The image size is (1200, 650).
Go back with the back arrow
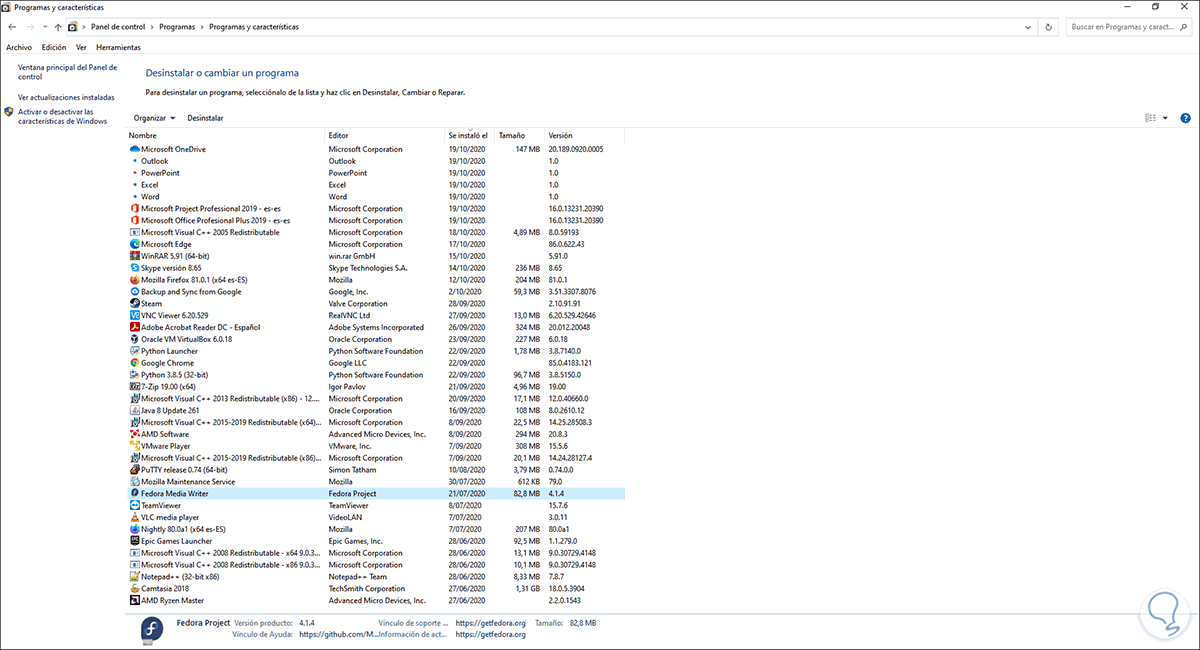(12, 27)
